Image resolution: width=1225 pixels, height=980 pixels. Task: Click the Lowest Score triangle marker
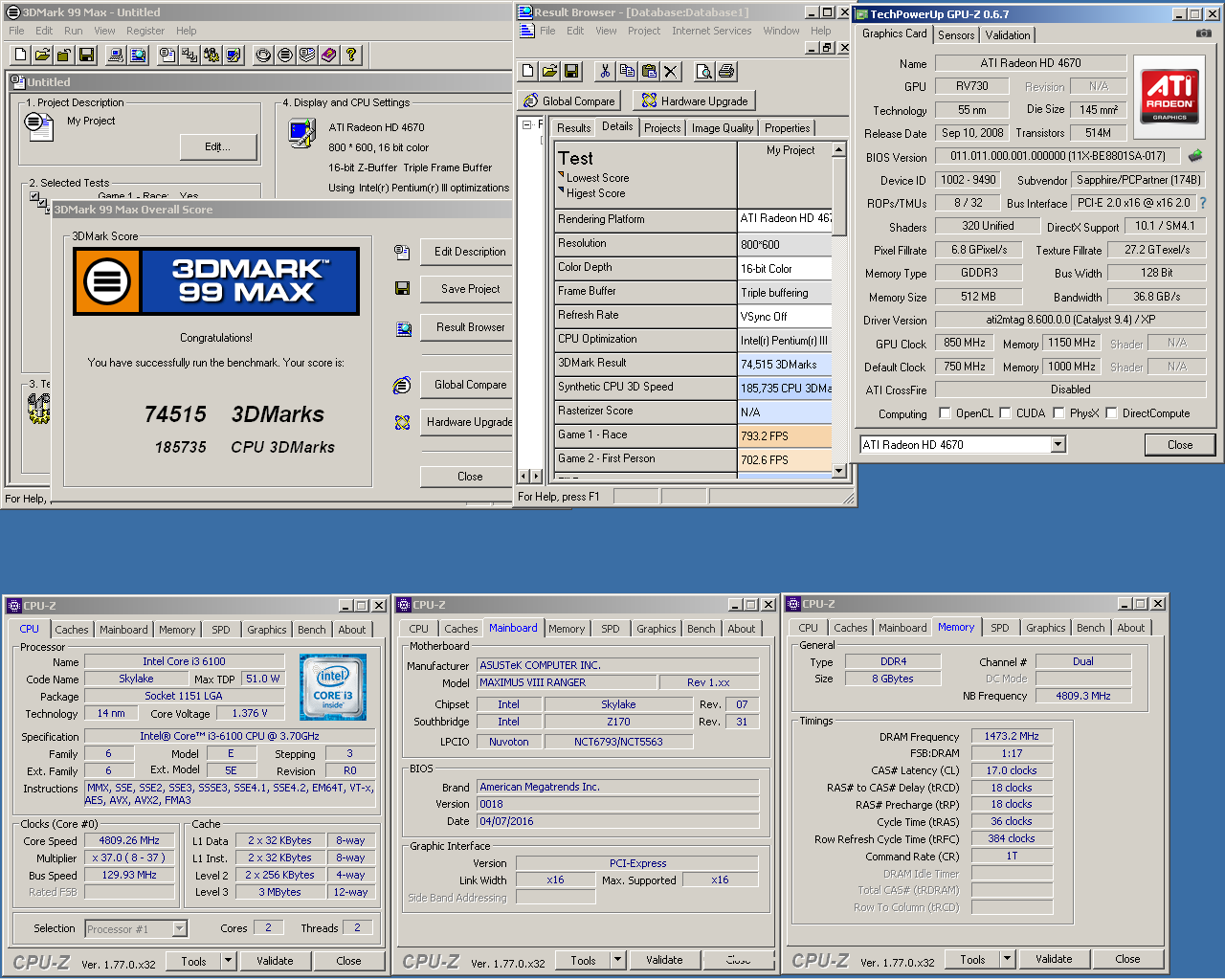[561, 175]
